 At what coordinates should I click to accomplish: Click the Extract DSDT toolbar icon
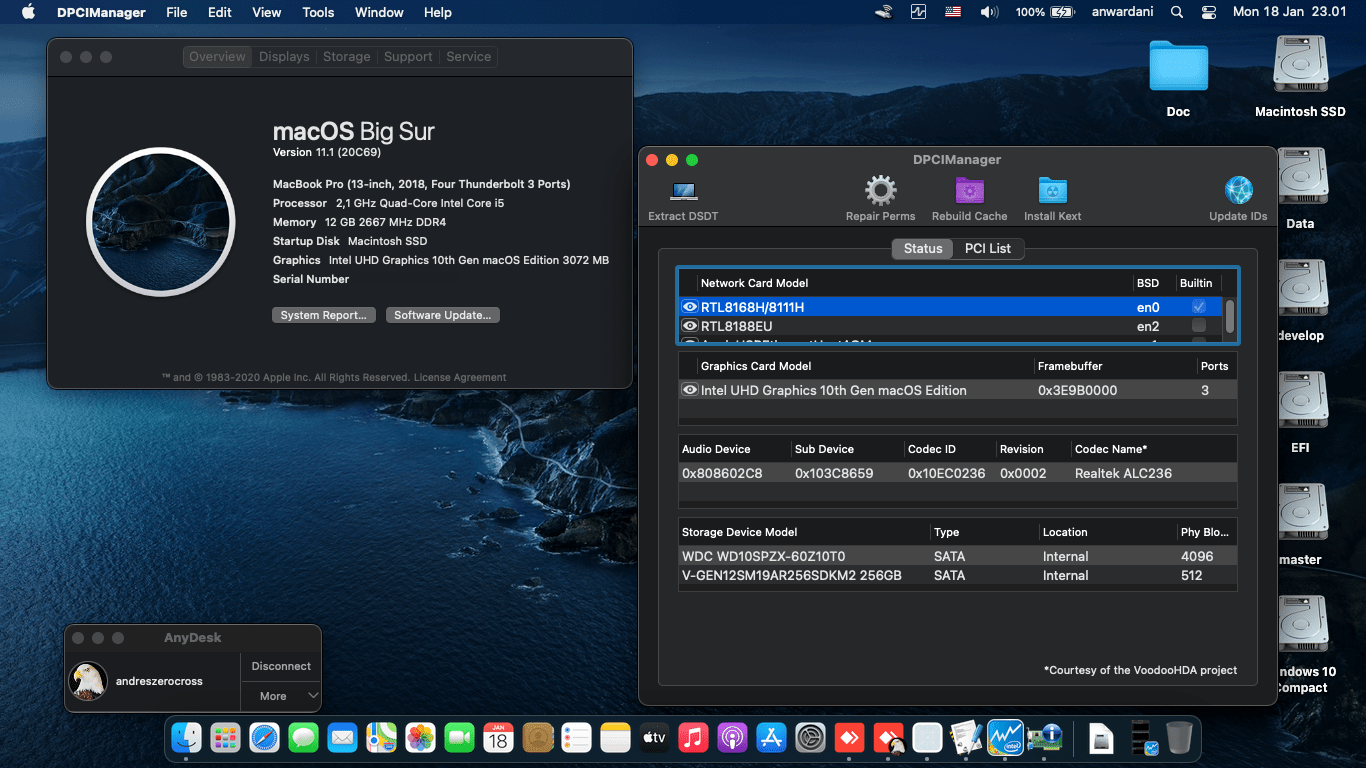coord(684,191)
